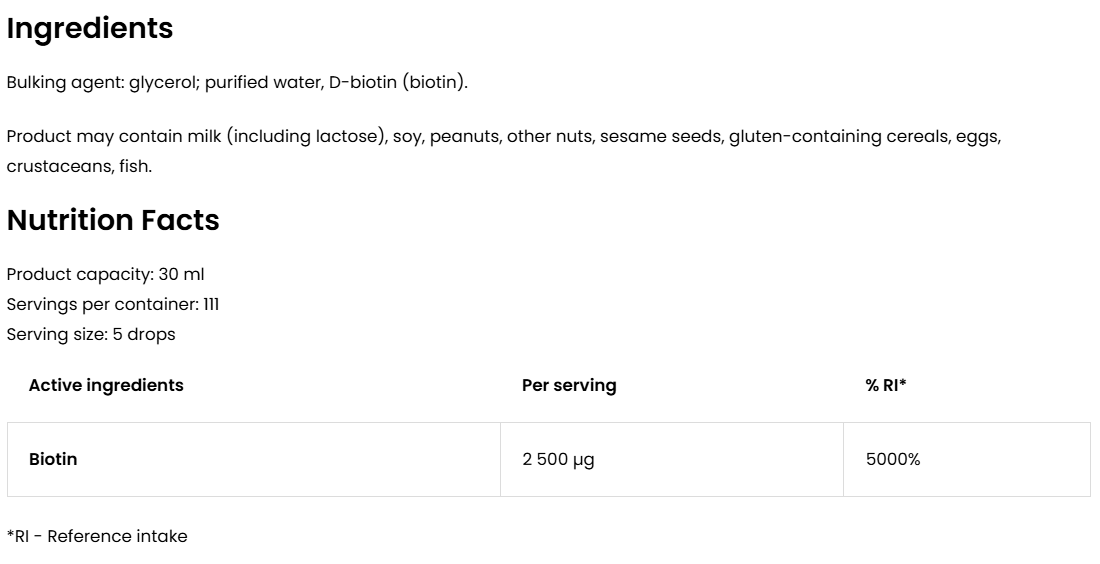1100x564 pixels.
Task: Select the 5000% table cell
Action: click(x=893, y=460)
